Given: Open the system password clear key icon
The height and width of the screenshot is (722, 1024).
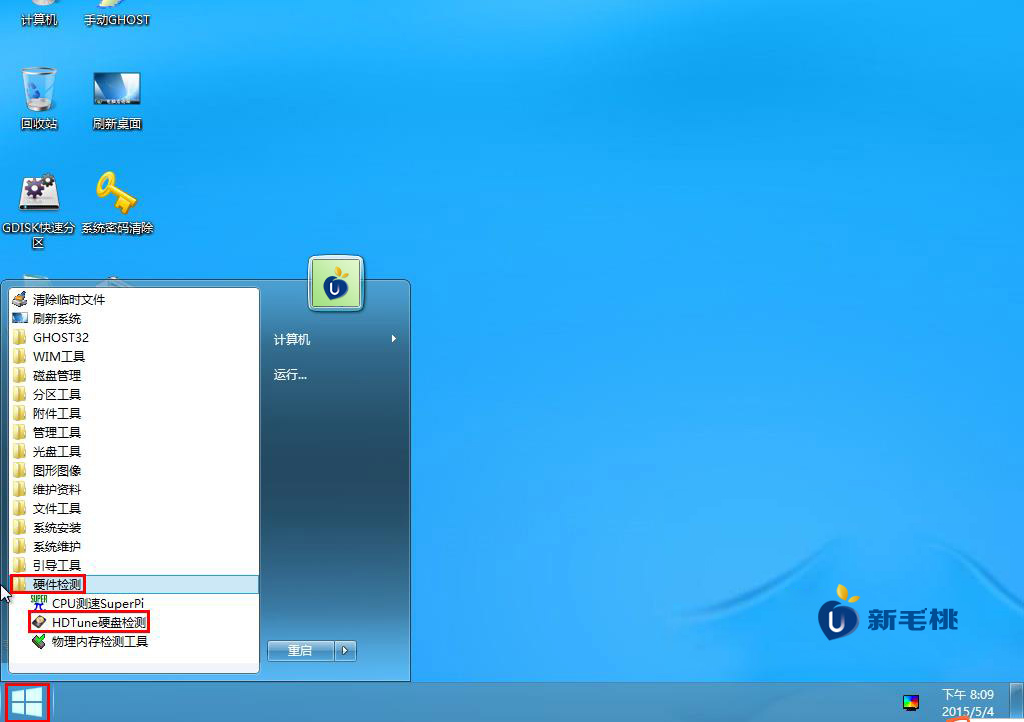Looking at the screenshot, I should (x=117, y=192).
